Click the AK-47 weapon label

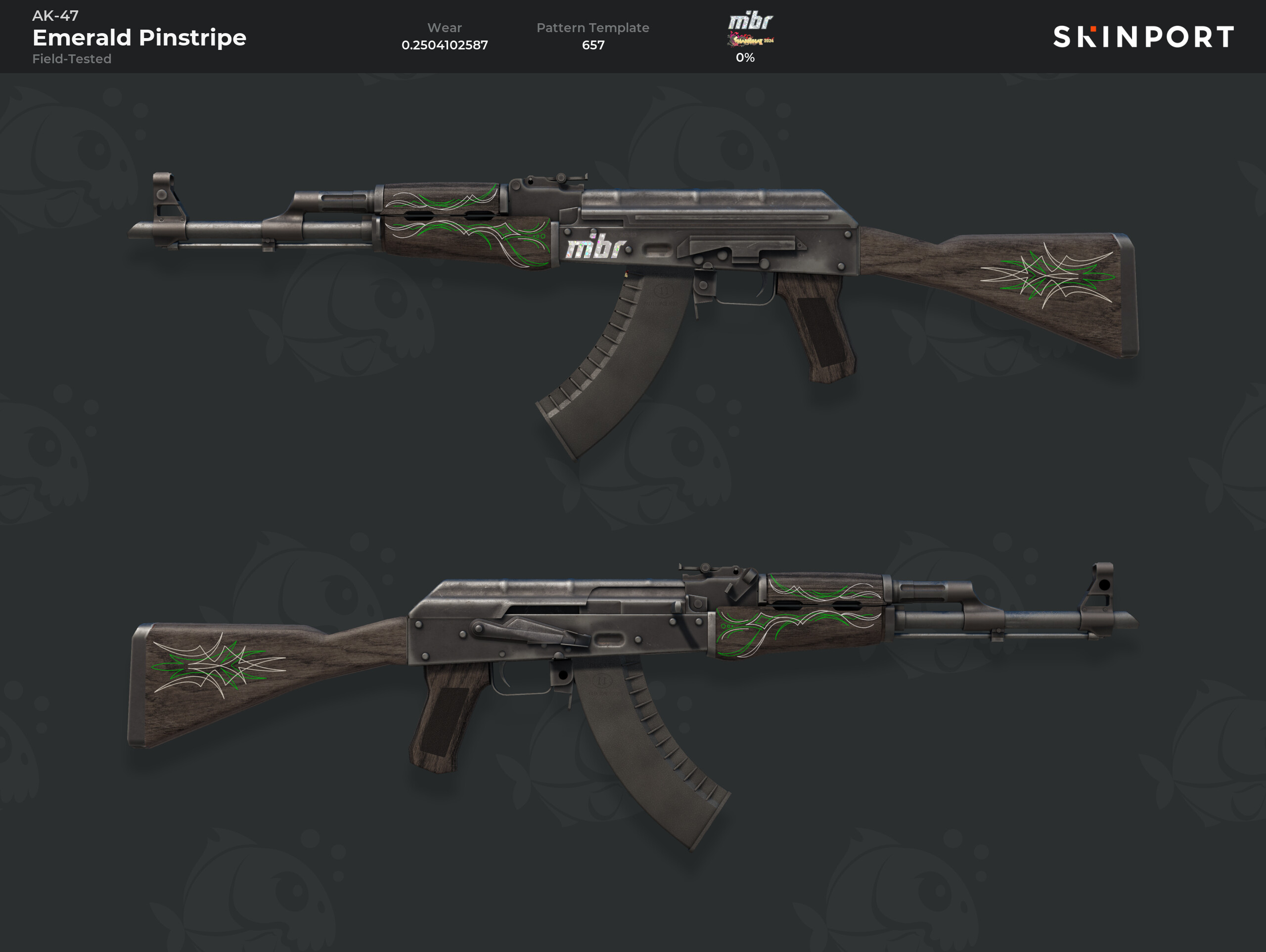pos(55,15)
